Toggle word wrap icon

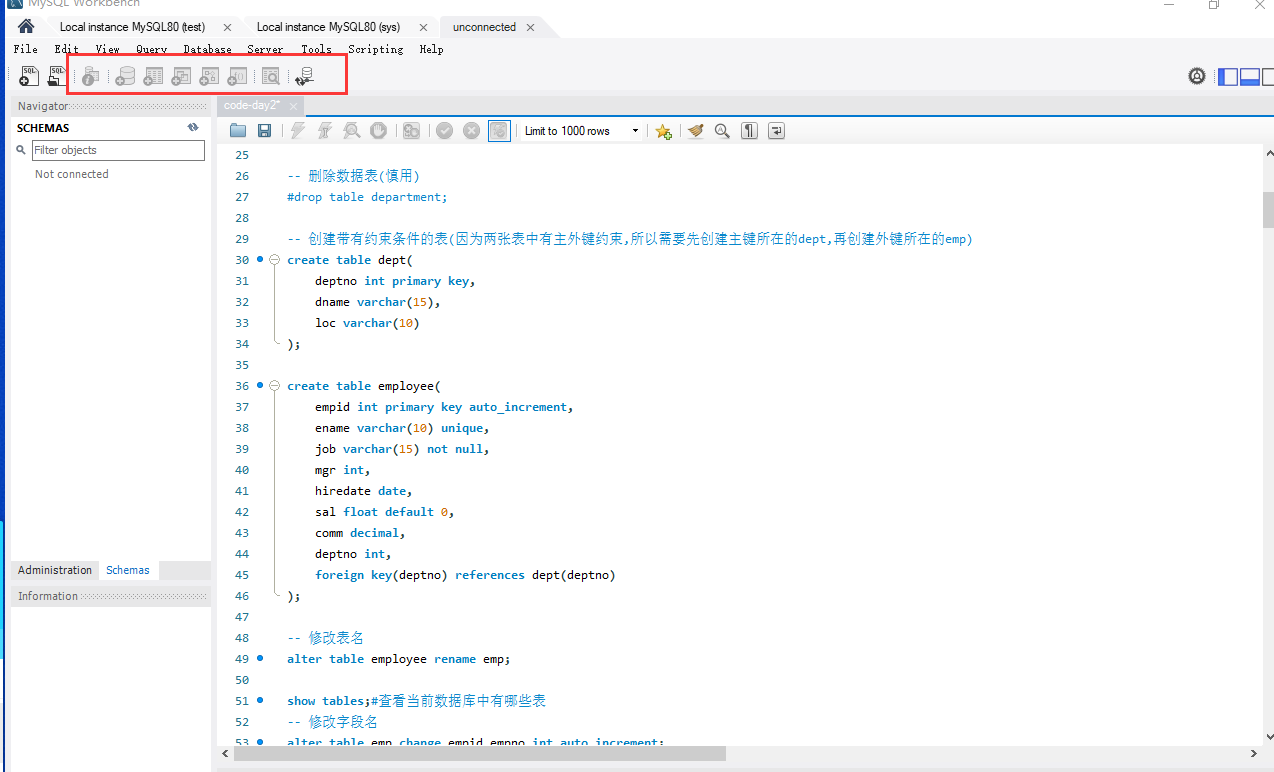pyautogui.click(x=776, y=131)
